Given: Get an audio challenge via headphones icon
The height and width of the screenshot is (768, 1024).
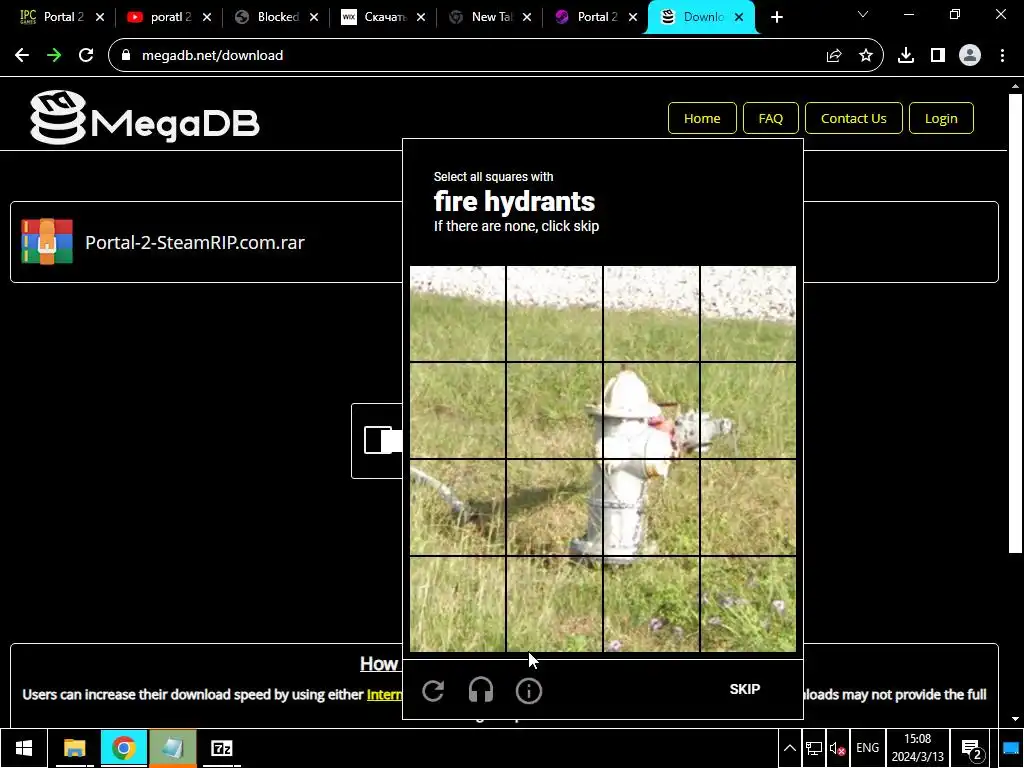Looking at the screenshot, I should (x=481, y=690).
